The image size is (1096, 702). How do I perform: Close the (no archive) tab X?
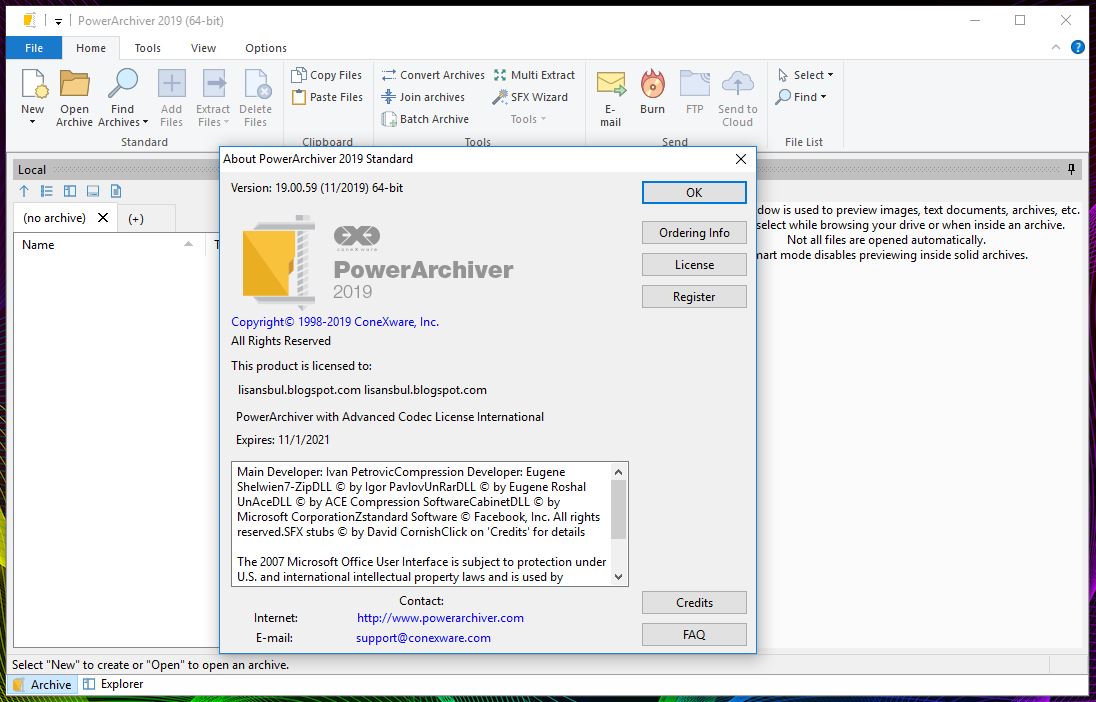click(x=103, y=217)
